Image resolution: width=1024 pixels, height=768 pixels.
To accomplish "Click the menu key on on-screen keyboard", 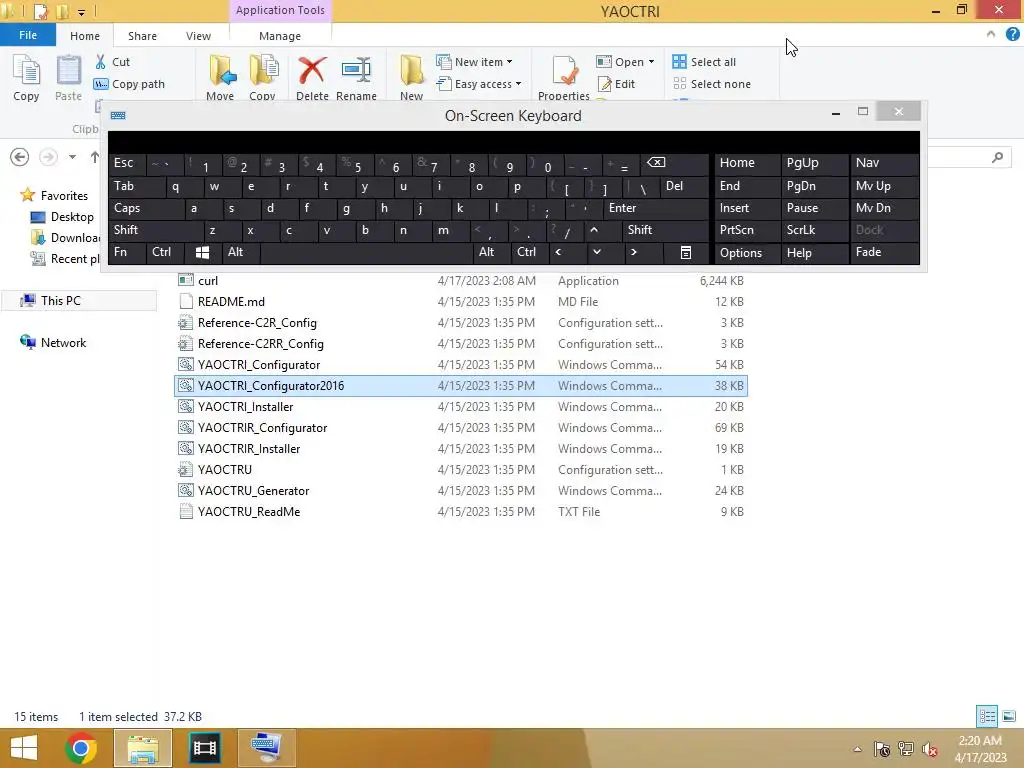I will click(686, 253).
